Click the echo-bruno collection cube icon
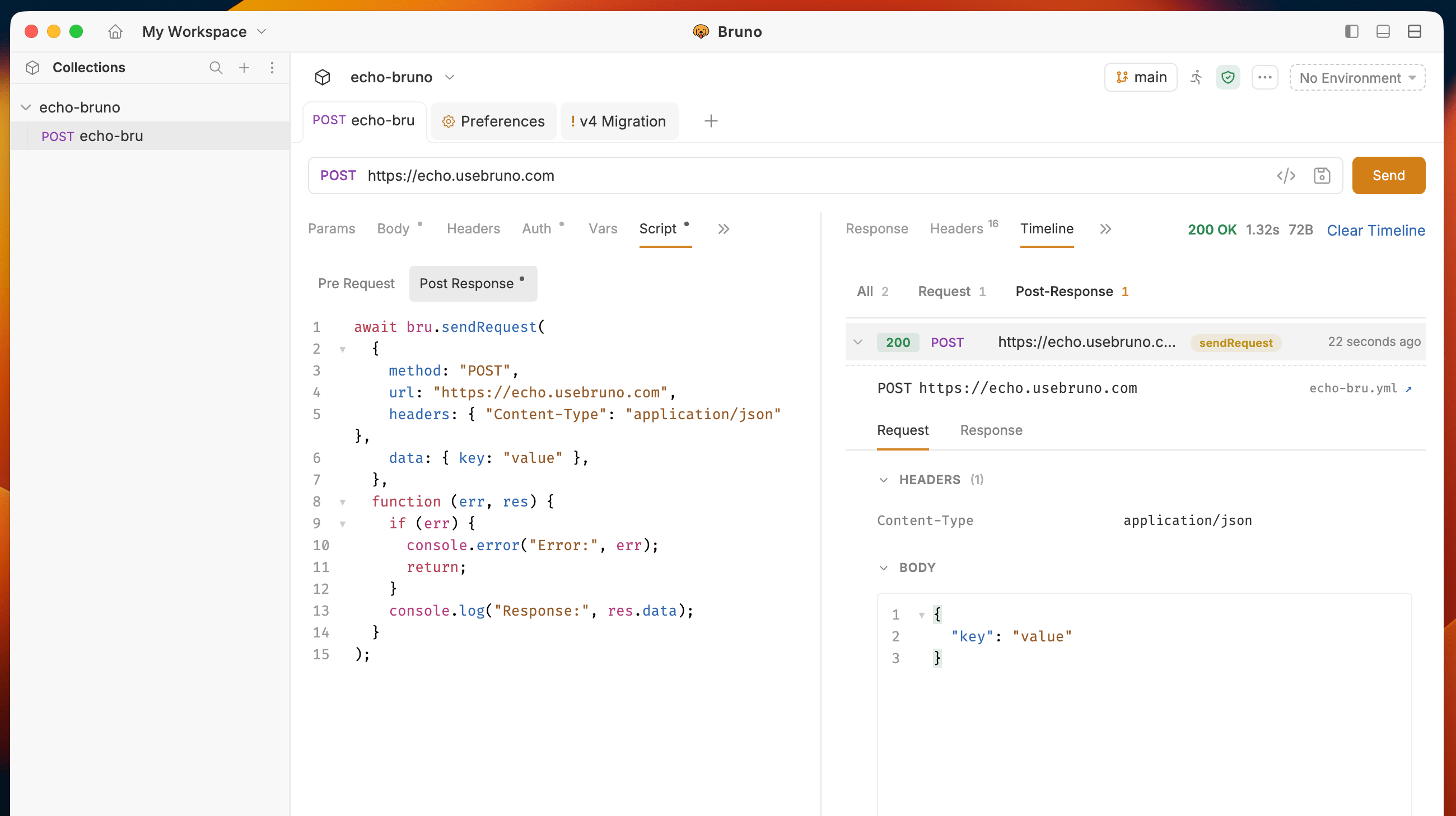Viewport: 1456px width, 816px height. pos(323,77)
